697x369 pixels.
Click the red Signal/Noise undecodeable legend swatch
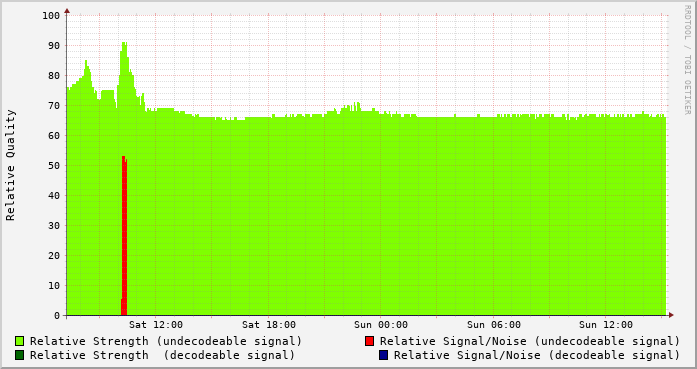coord(369,341)
